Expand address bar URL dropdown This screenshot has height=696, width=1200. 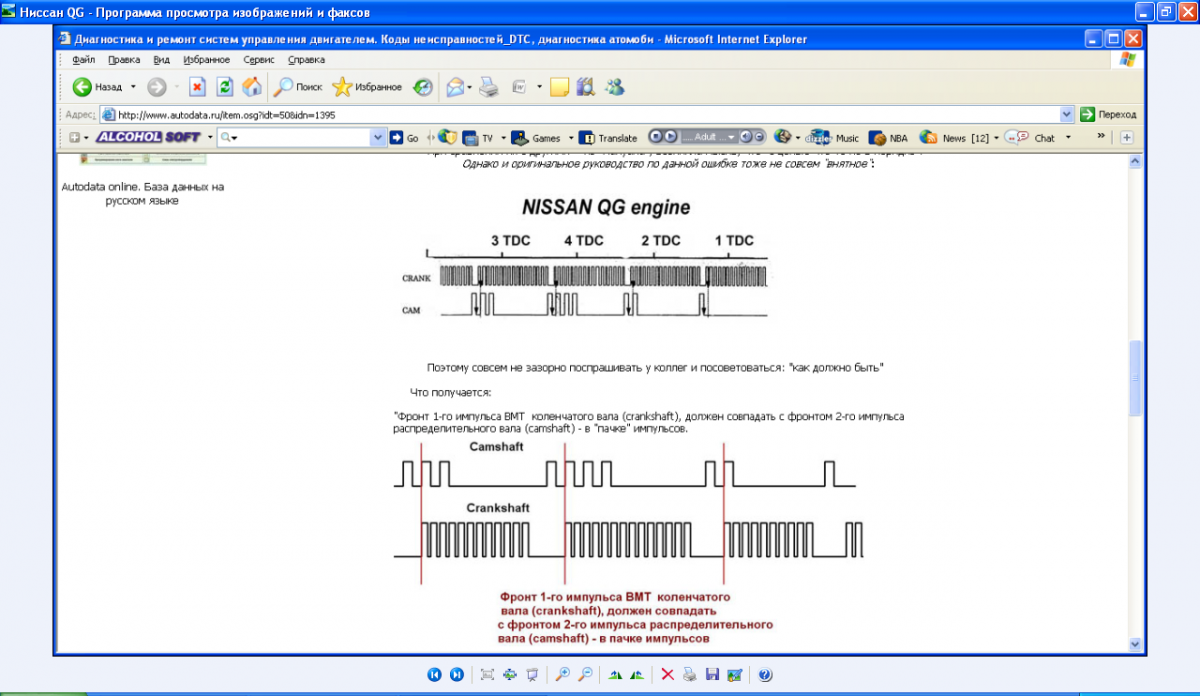pos(1066,114)
